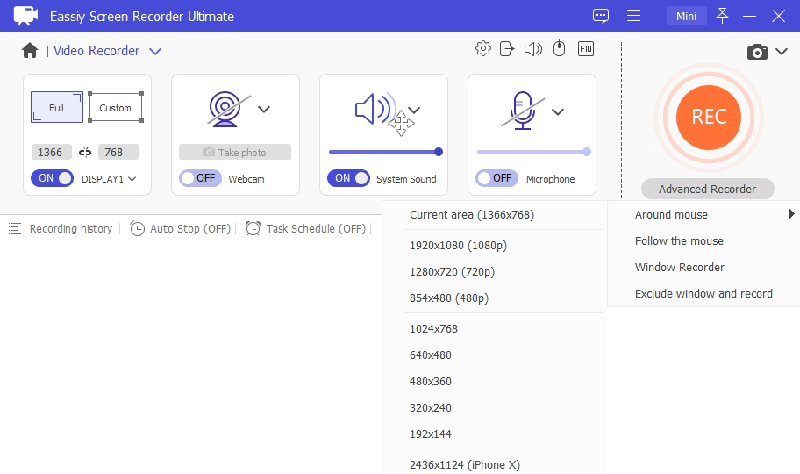Expand the Video Recorder mode dropdown
The image size is (800, 474).
click(x=155, y=51)
